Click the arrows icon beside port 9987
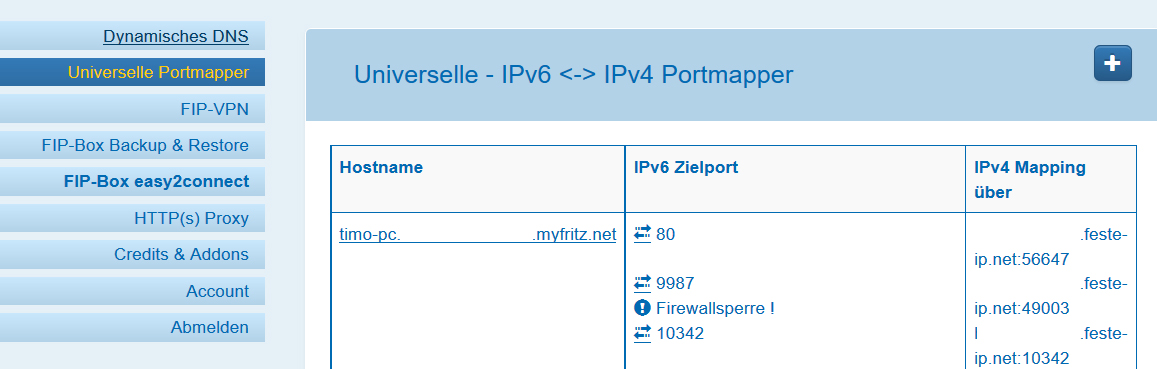Viewport: 1157px width, 369px height. pos(643,283)
